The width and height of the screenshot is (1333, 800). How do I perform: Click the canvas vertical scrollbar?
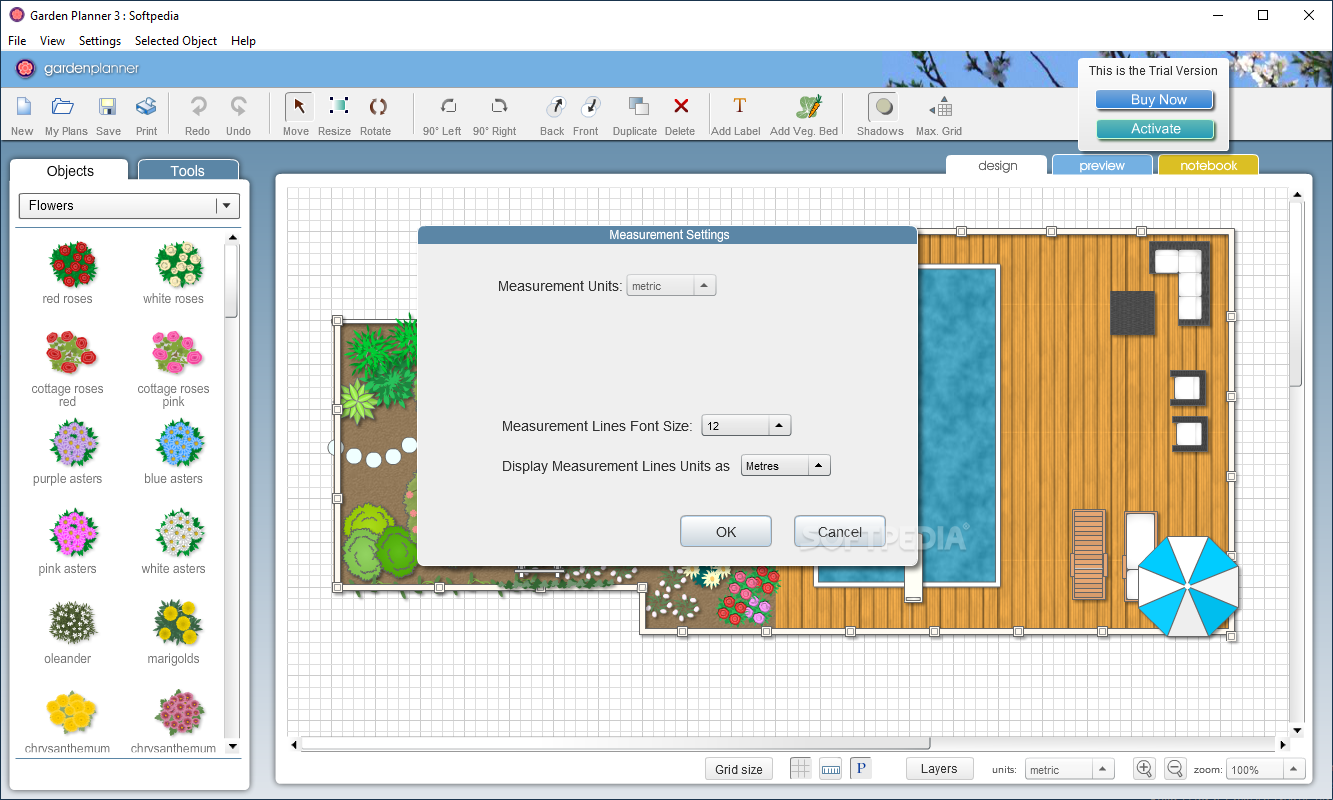point(1296,292)
